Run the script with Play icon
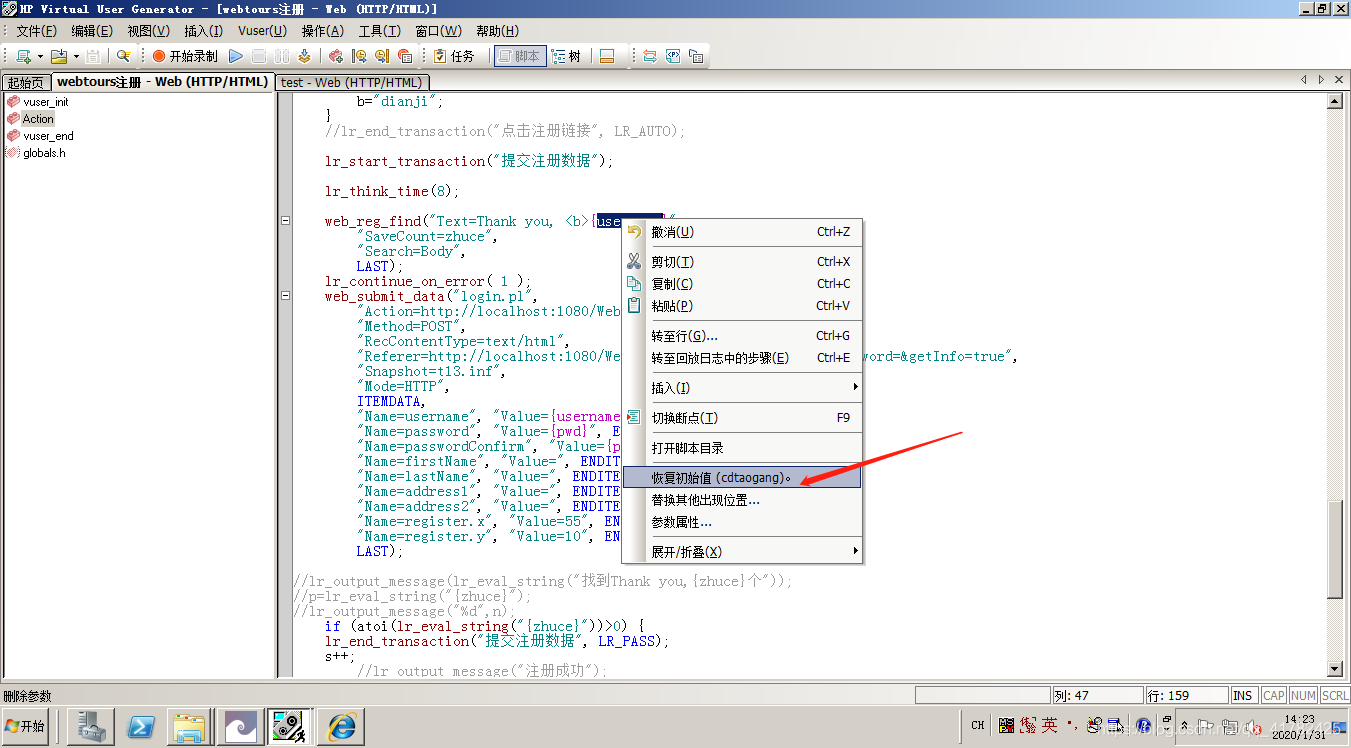1351x748 pixels. [236, 56]
